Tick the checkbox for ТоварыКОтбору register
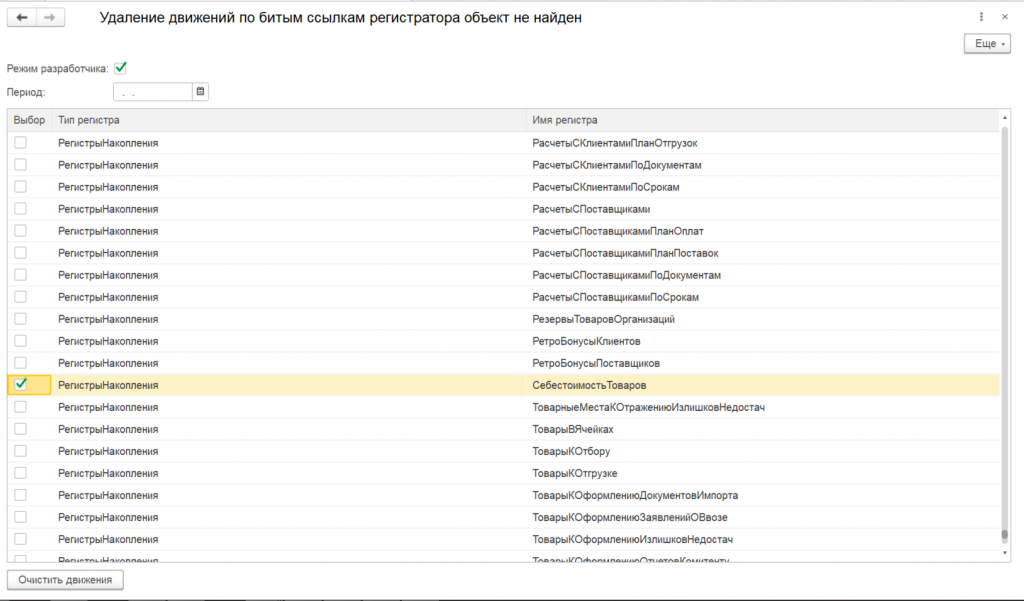Viewport: 1024px width, 601px height. pos(20,451)
